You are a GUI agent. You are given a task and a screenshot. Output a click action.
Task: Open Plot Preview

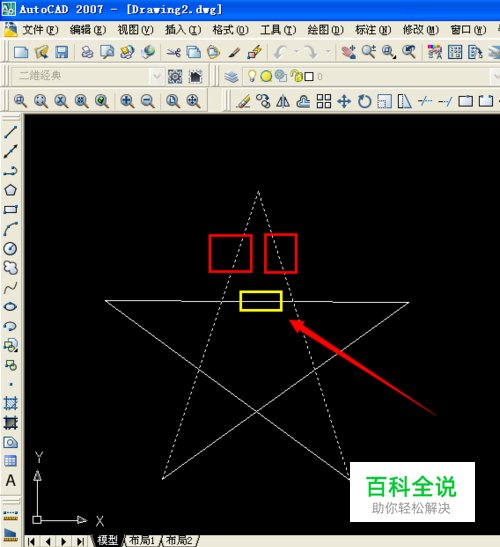coord(107,52)
